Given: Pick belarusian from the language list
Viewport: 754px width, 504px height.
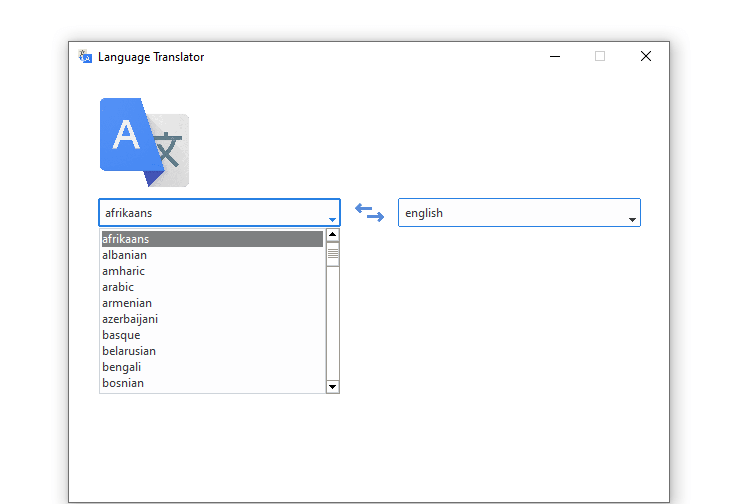Looking at the screenshot, I should [129, 351].
